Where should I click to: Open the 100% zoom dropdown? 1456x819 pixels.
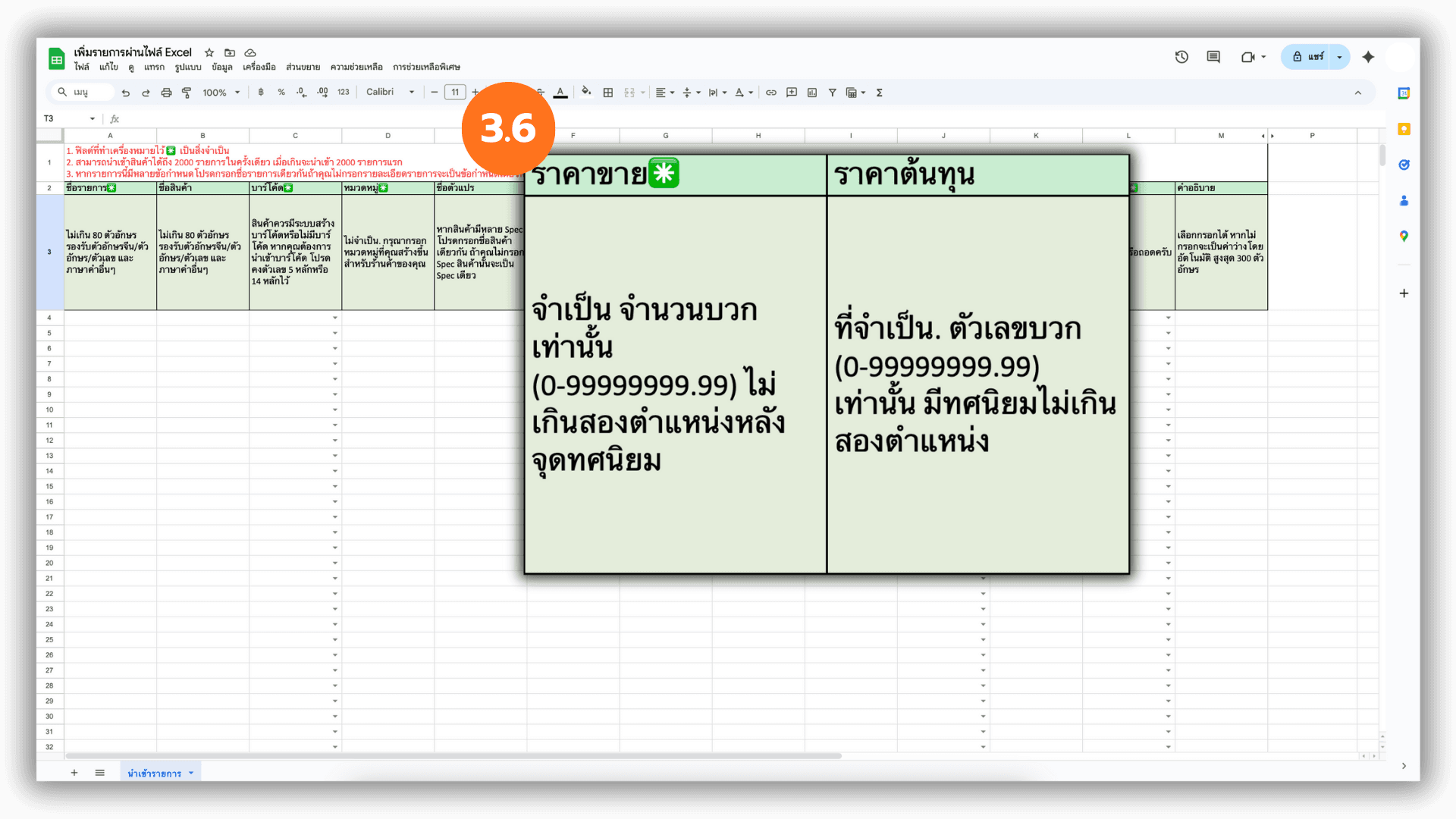click(x=221, y=93)
